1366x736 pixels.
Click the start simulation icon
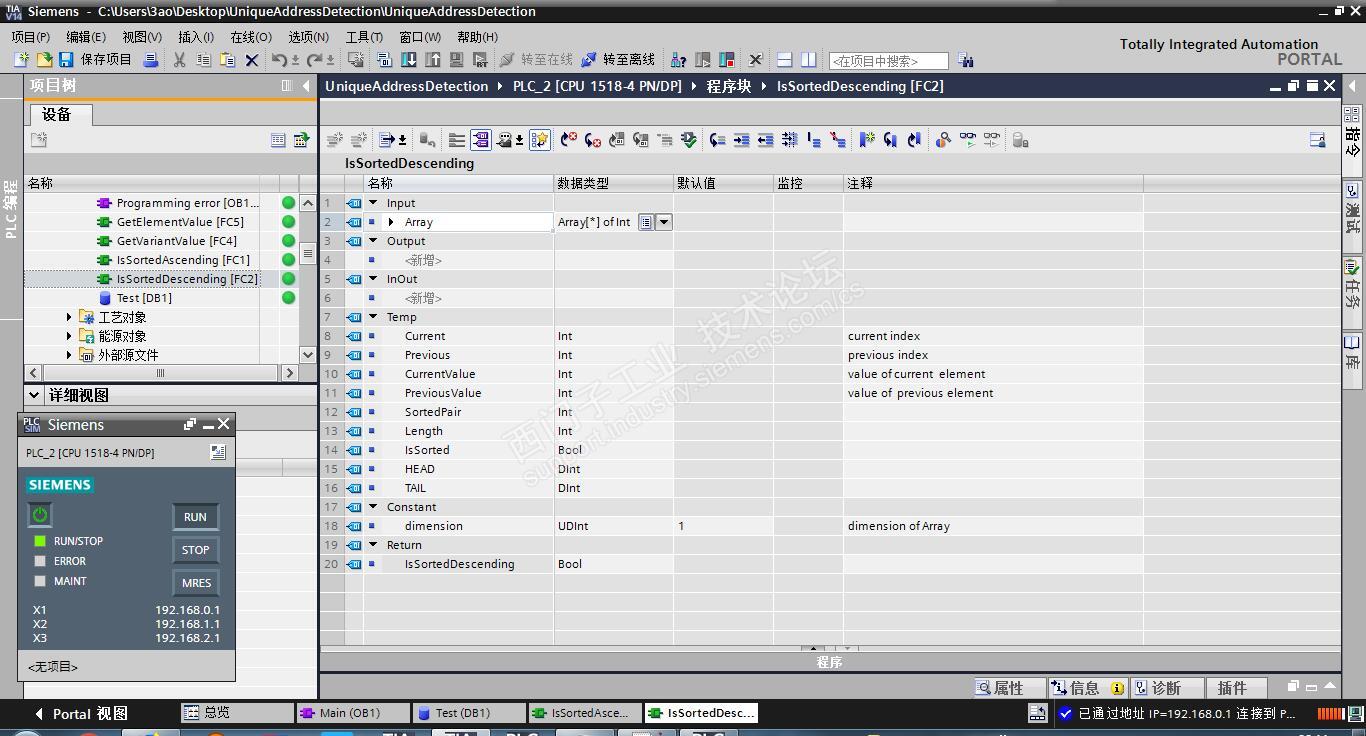point(456,60)
